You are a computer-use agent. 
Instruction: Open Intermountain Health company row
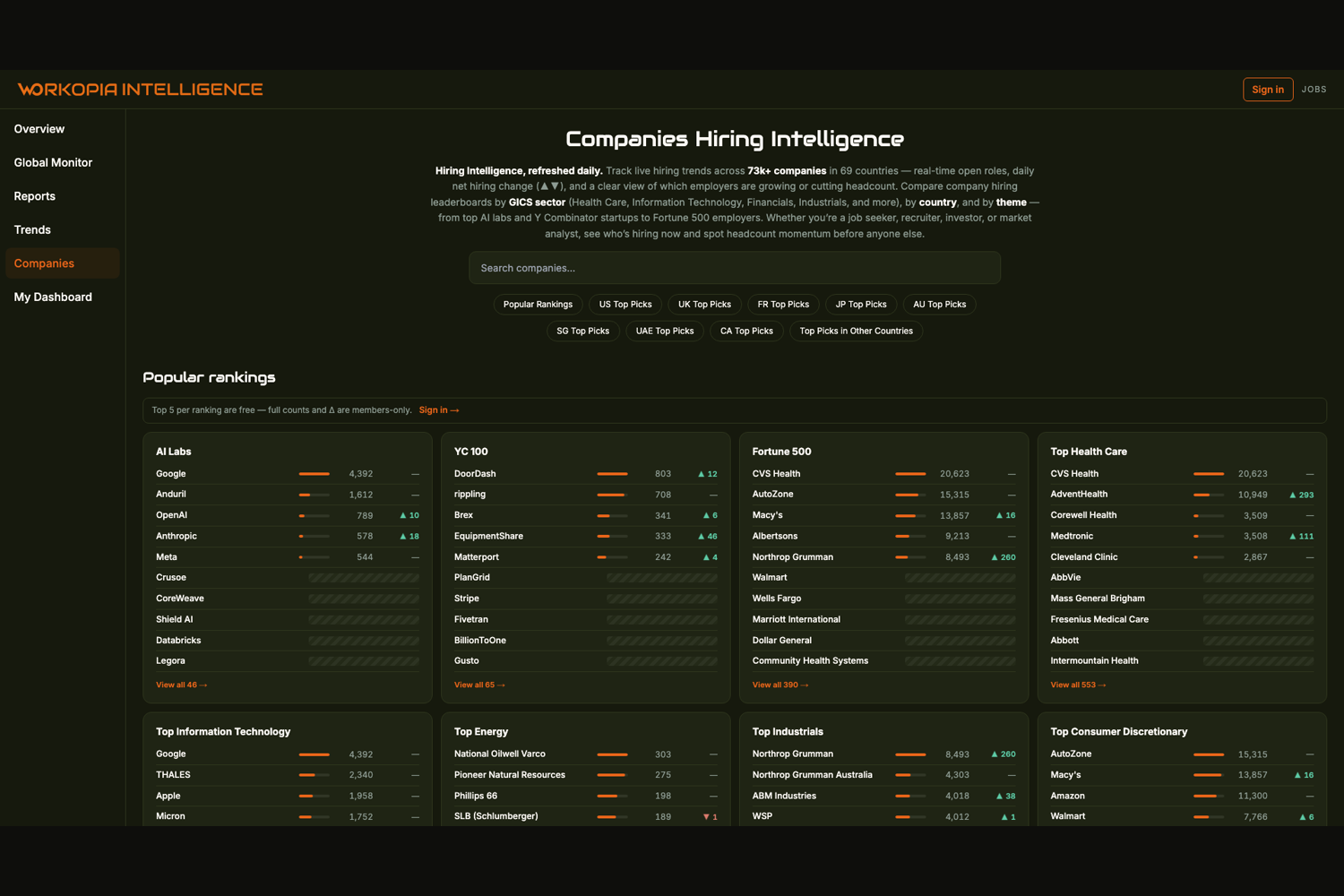coord(1183,661)
